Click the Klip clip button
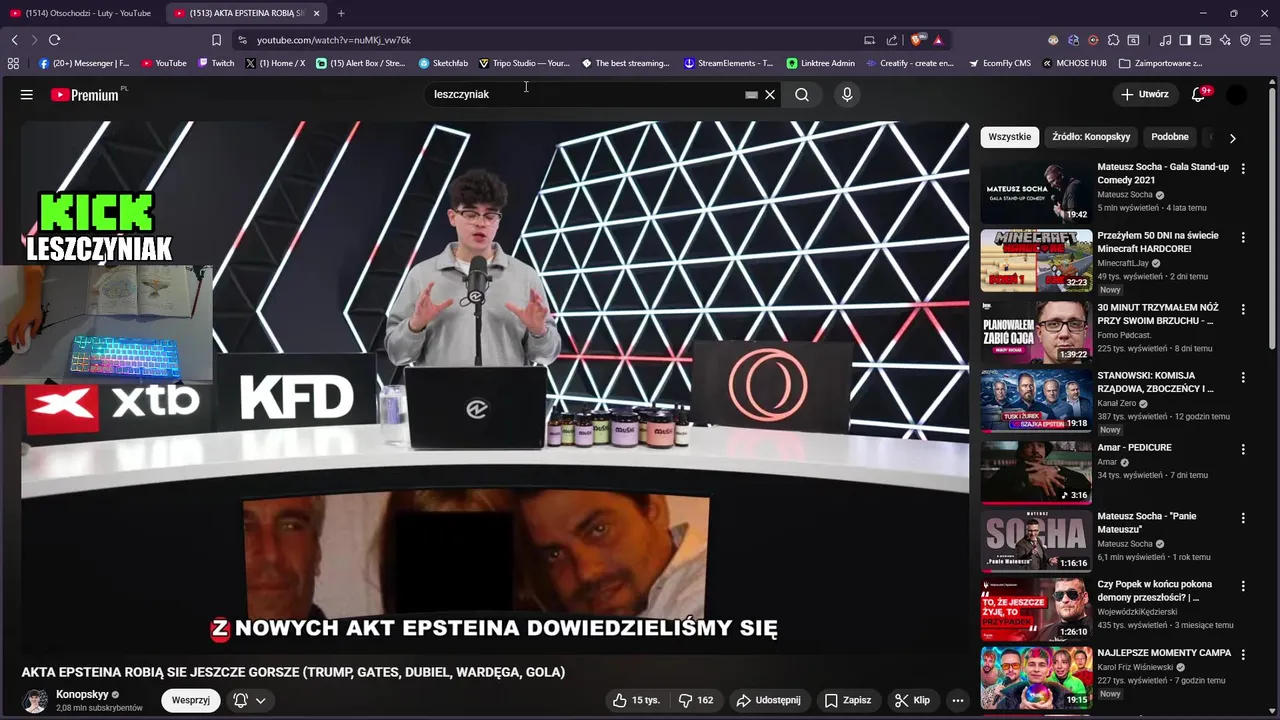The height and width of the screenshot is (720, 1280). [912, 700]
